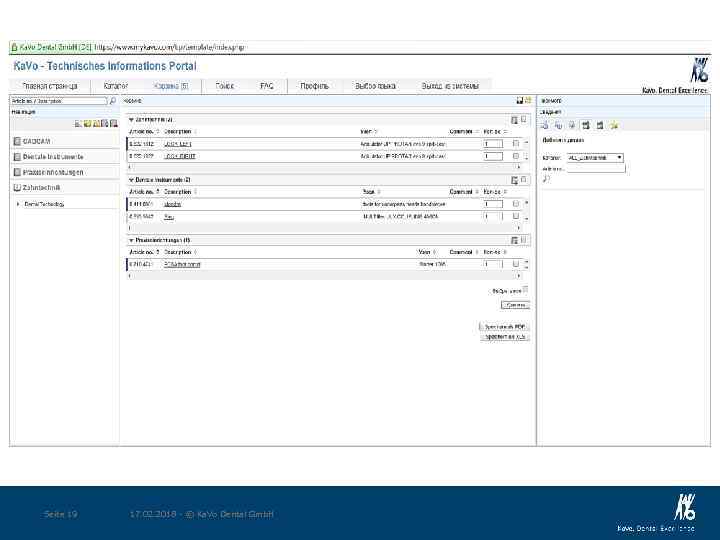Viewport: 720px width, 540px height.
Task: Collapse the Zahntechnik (2) basket section
Action: [131, 120]
